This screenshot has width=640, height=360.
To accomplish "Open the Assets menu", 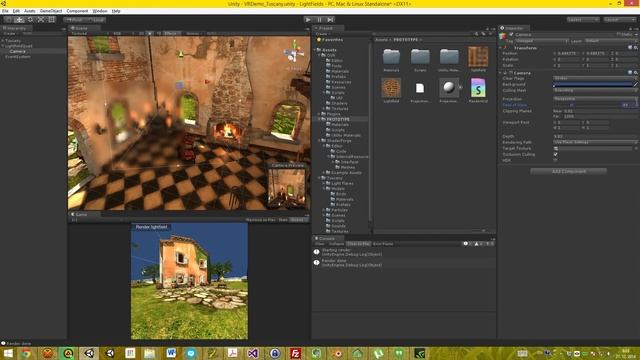I will (30, 11).
